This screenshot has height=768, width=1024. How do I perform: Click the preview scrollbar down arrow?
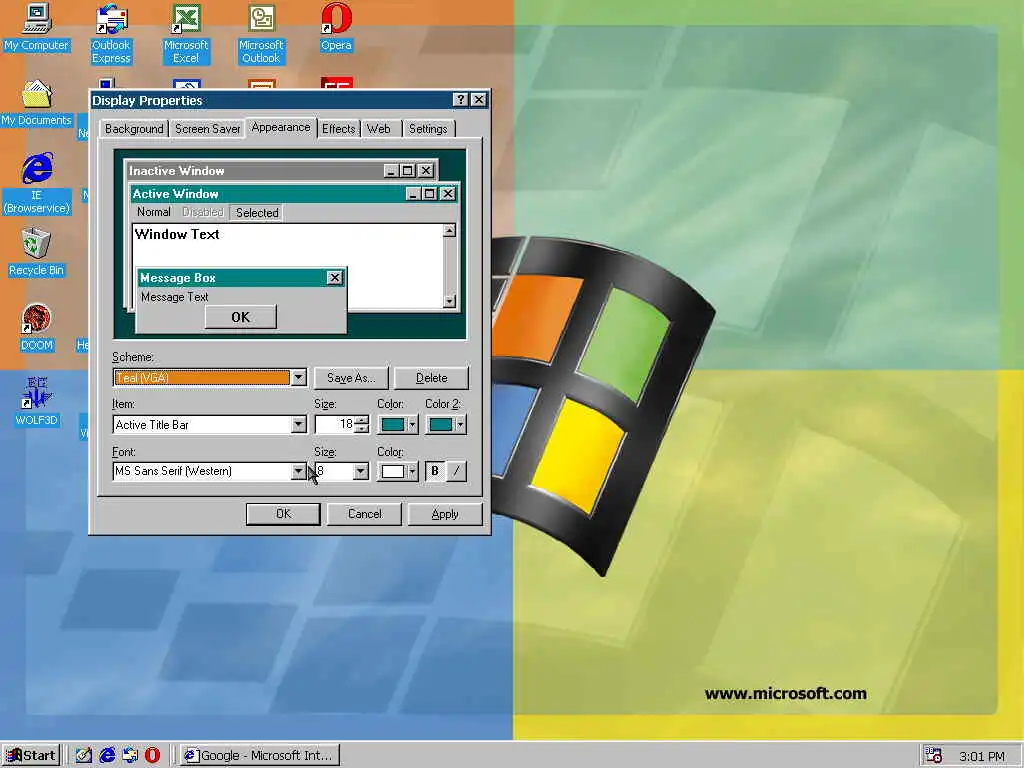tap(449, 300)
